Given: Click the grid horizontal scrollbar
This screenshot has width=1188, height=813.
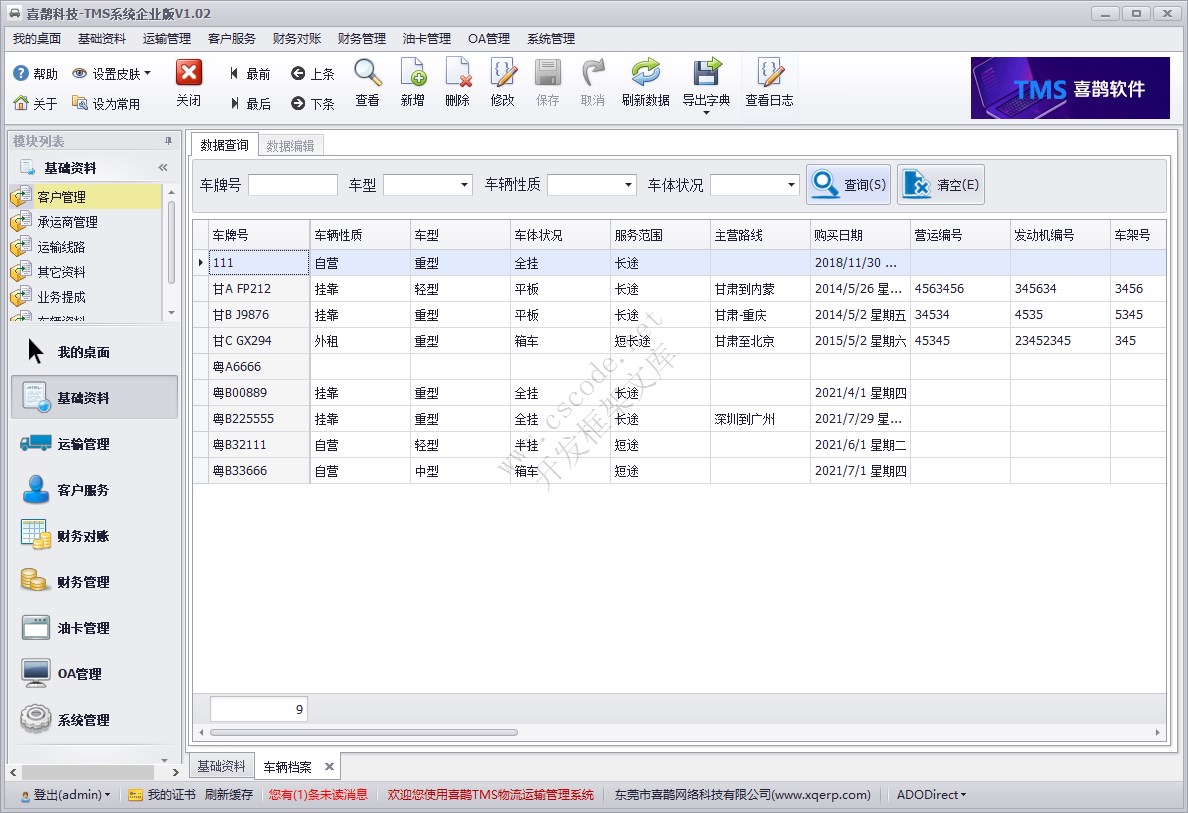Looking at the screenshot, I should pos(364,733).
